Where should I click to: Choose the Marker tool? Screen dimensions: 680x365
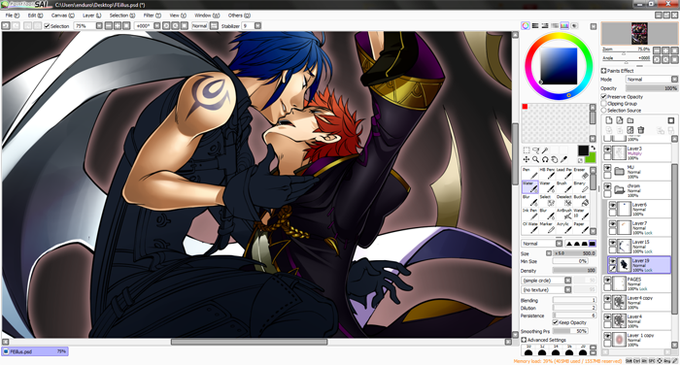[547, 227]
